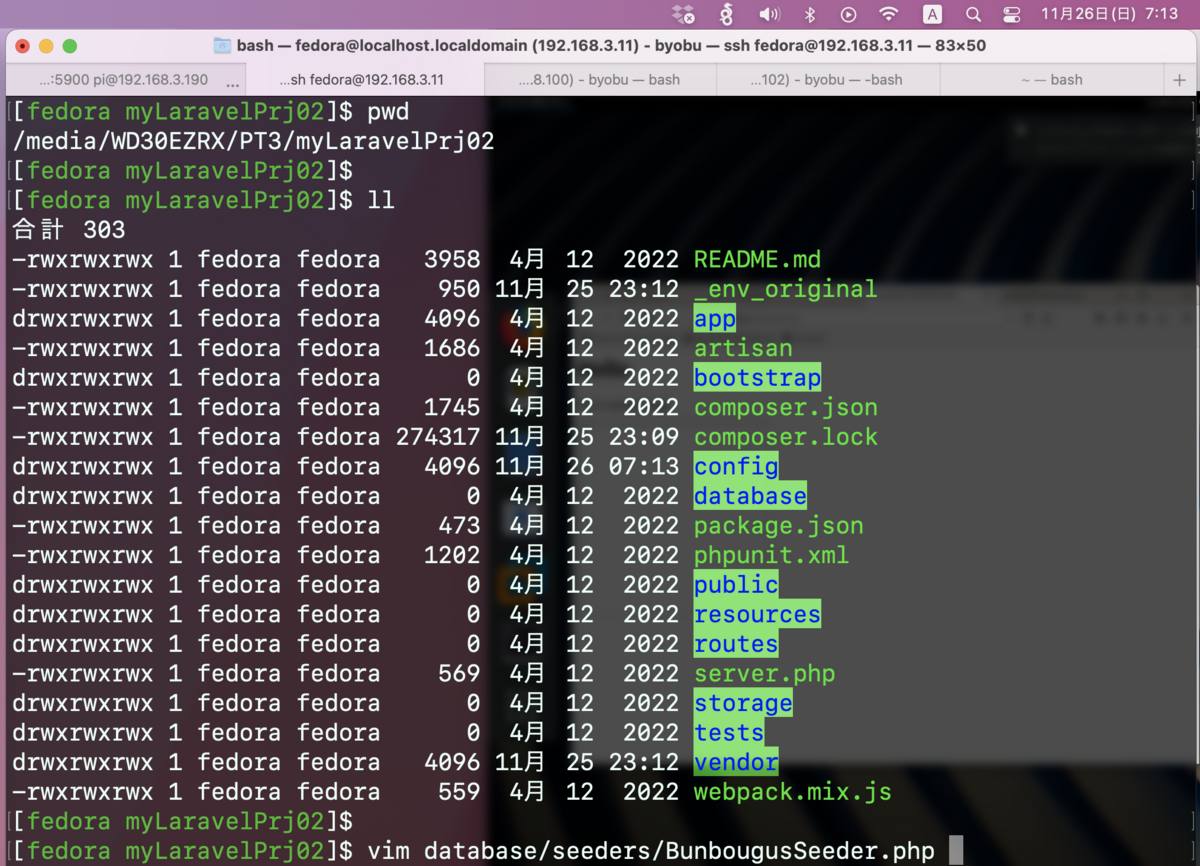Click the storage directory name

tap(743, 703)
